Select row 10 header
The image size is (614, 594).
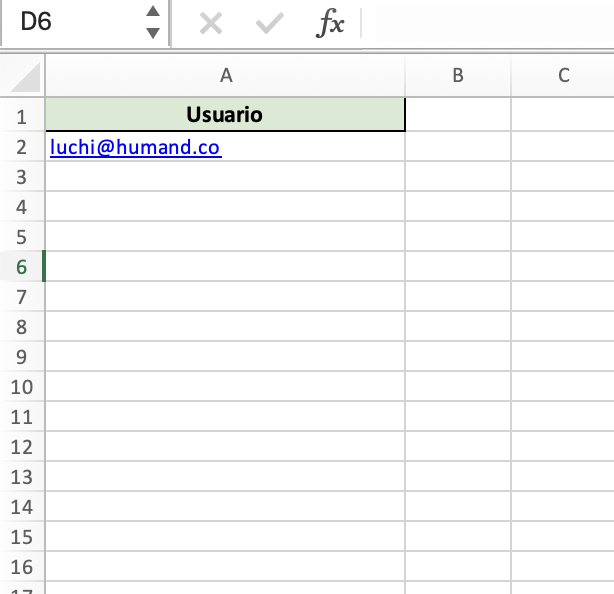tap(22, 387)
